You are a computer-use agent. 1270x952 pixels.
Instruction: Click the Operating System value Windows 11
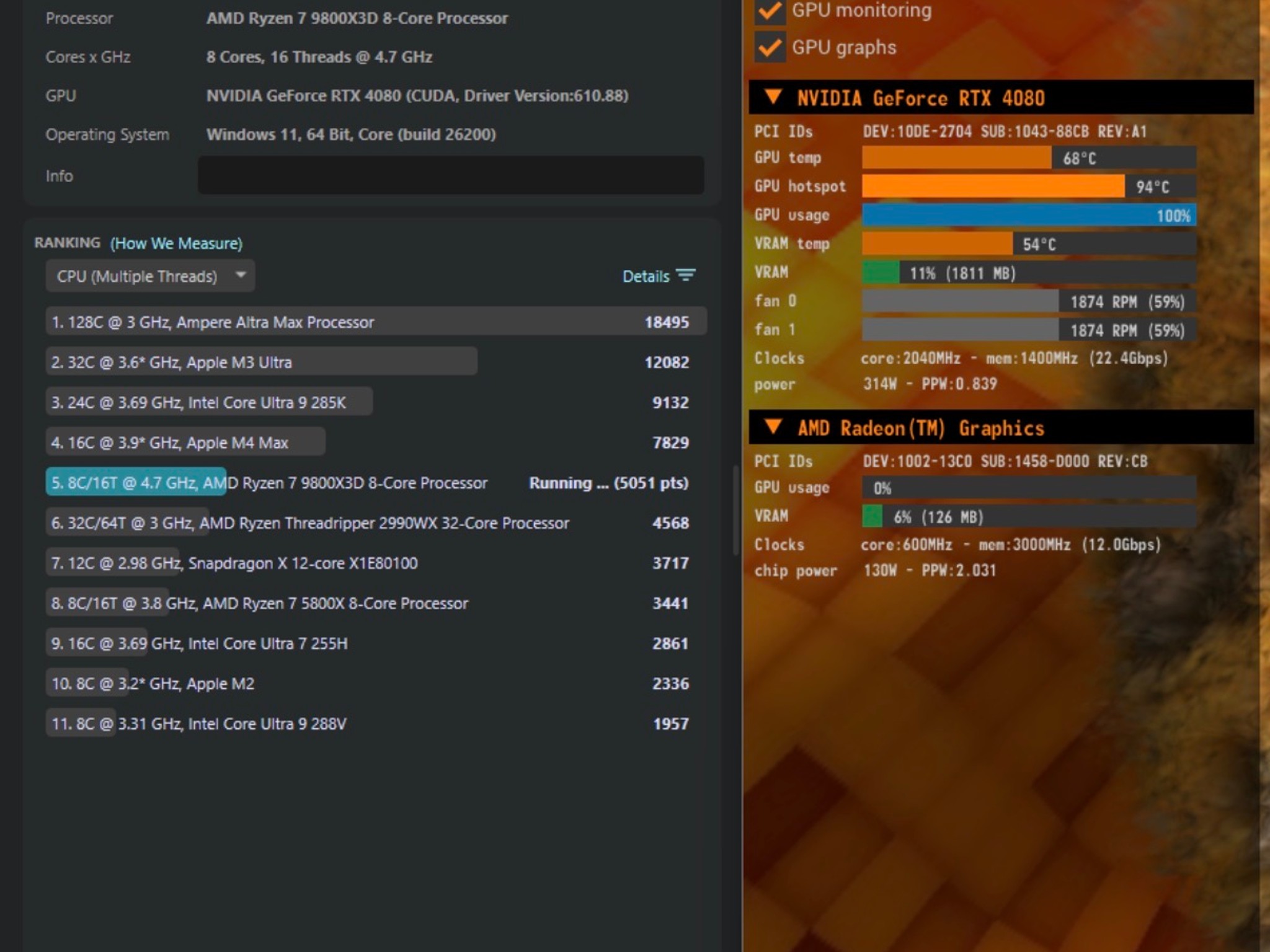click(x=351, y=134)
